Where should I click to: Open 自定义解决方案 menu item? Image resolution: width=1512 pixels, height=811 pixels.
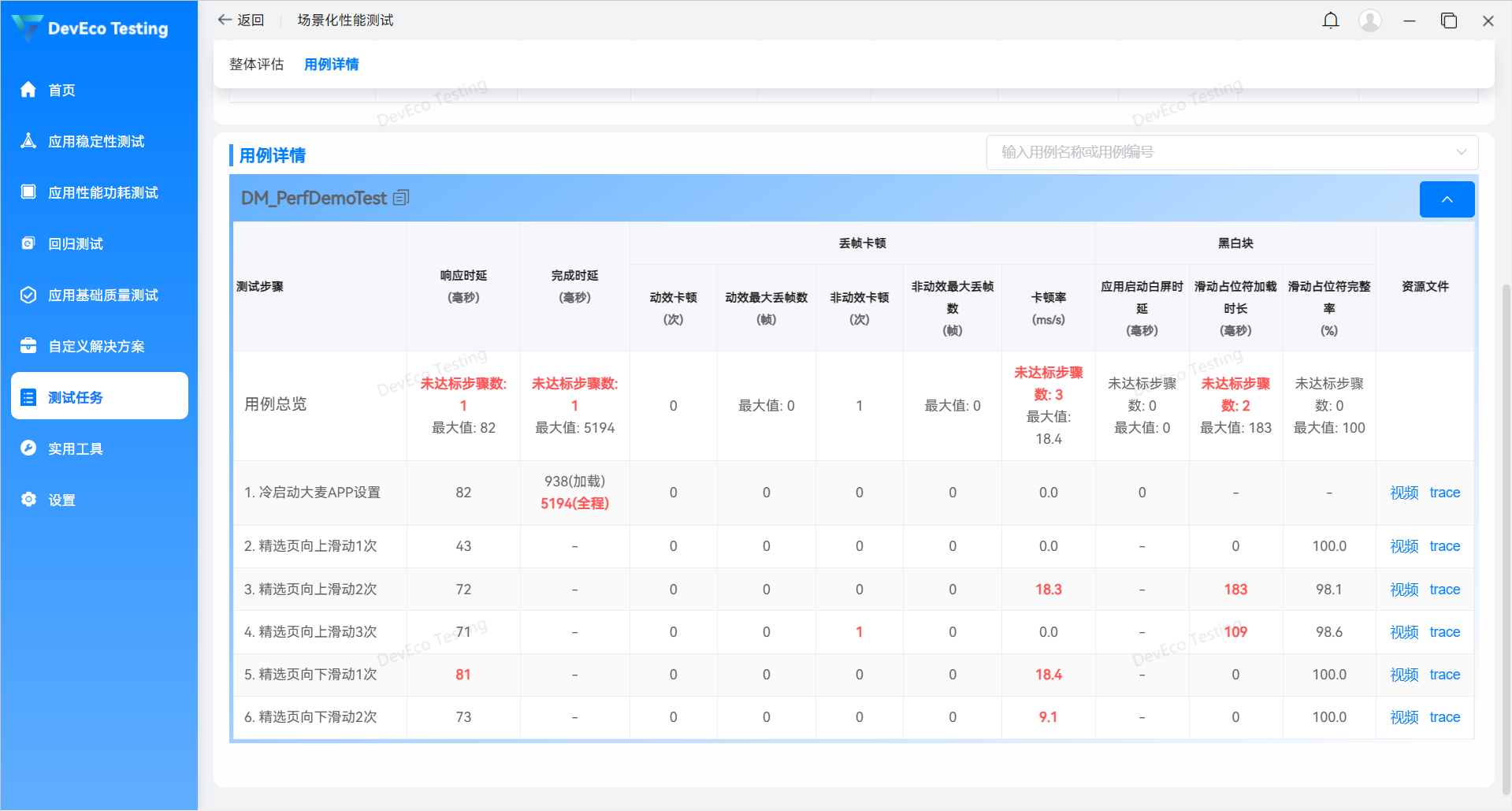pos(99,346)
